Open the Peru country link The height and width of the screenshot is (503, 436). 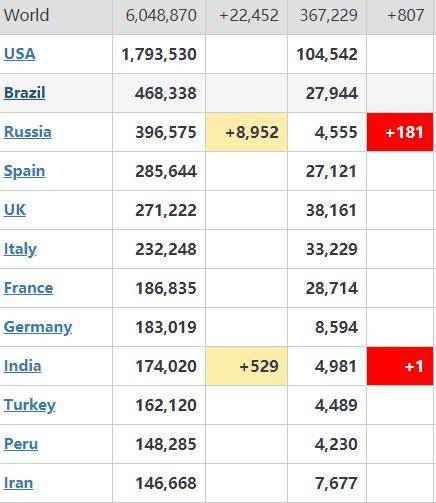pos(21,444)
